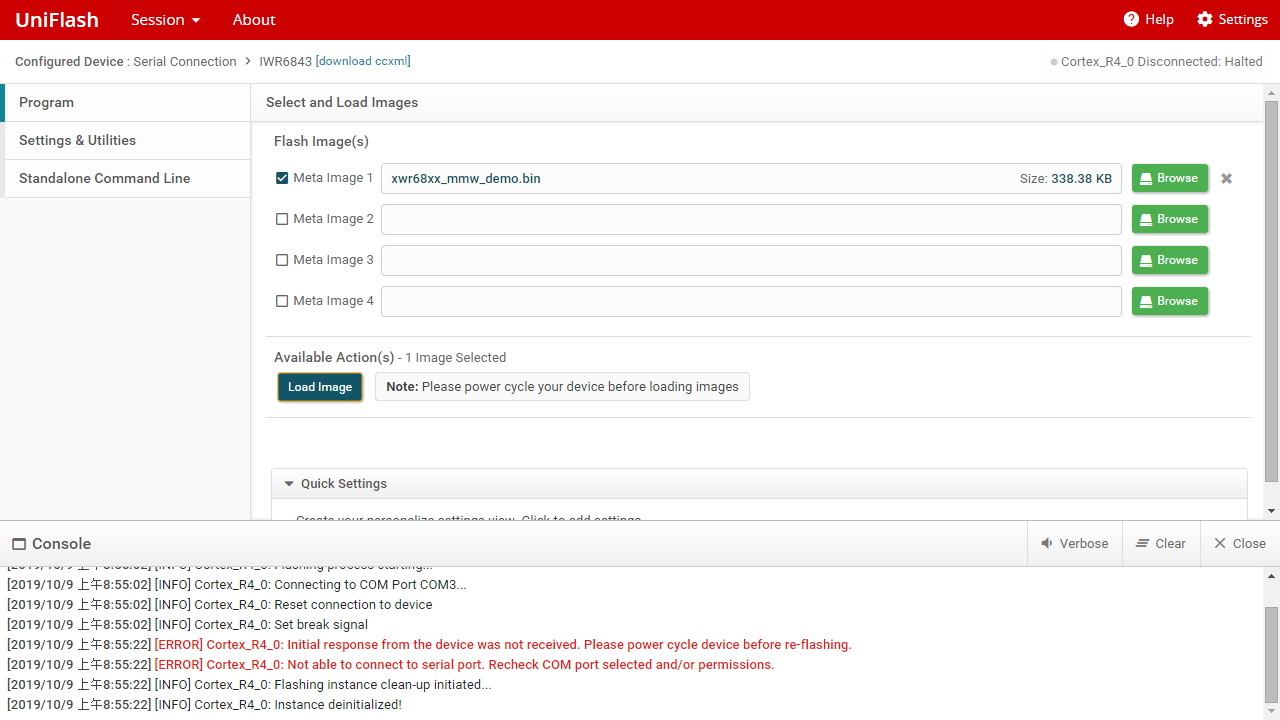
Task: Click the Meta Image 3 file field
Action: coord(751,260)
